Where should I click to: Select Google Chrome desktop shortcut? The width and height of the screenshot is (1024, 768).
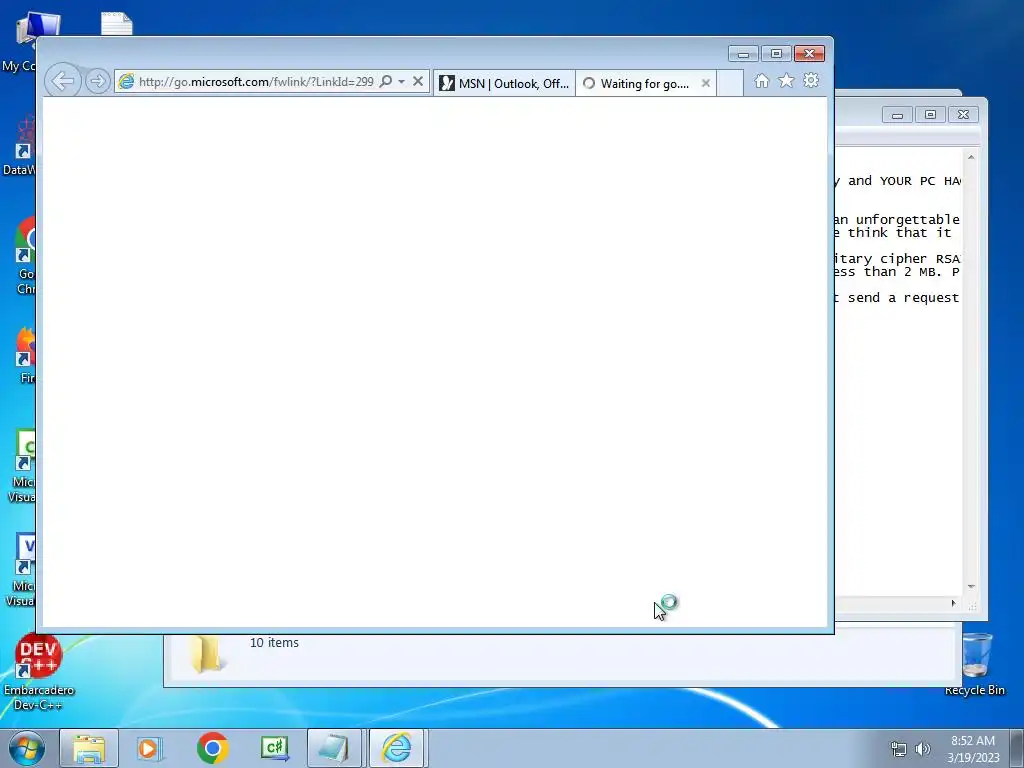[x=26, y=256]
